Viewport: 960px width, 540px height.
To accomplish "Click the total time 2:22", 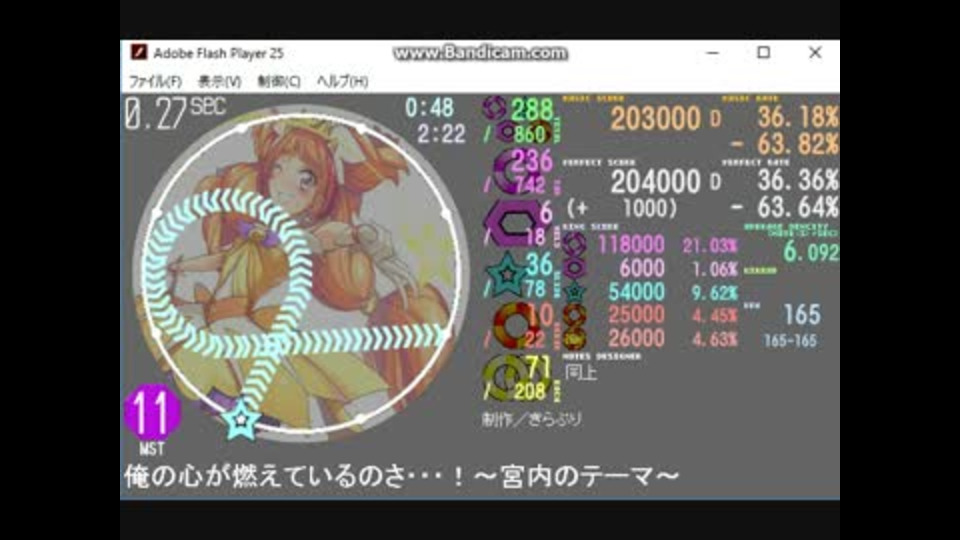I will (x=441, y=134).
